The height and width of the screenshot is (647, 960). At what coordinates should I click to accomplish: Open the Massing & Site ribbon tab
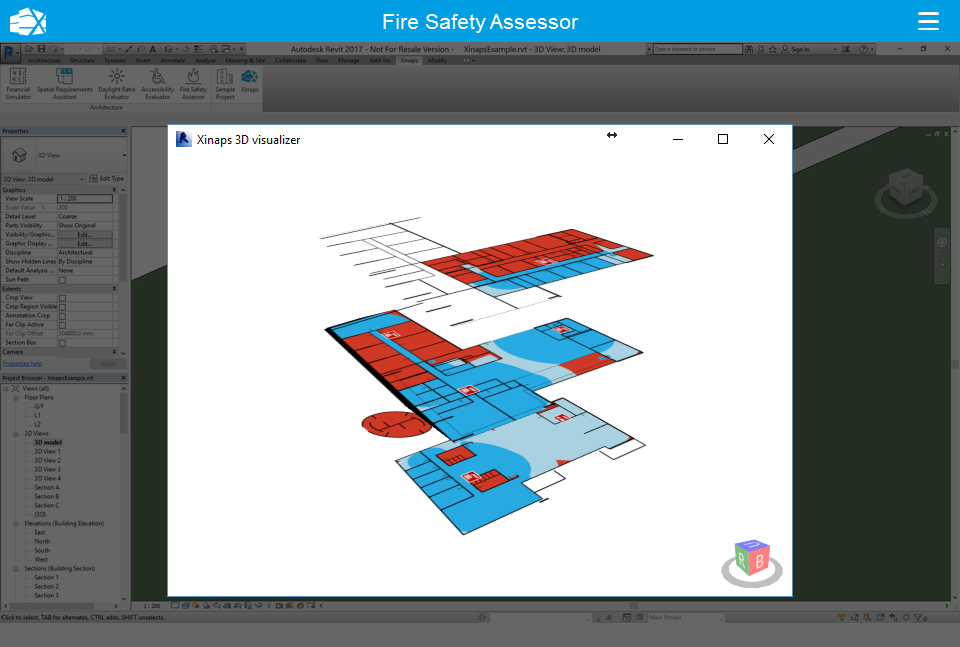pos(245,61)
